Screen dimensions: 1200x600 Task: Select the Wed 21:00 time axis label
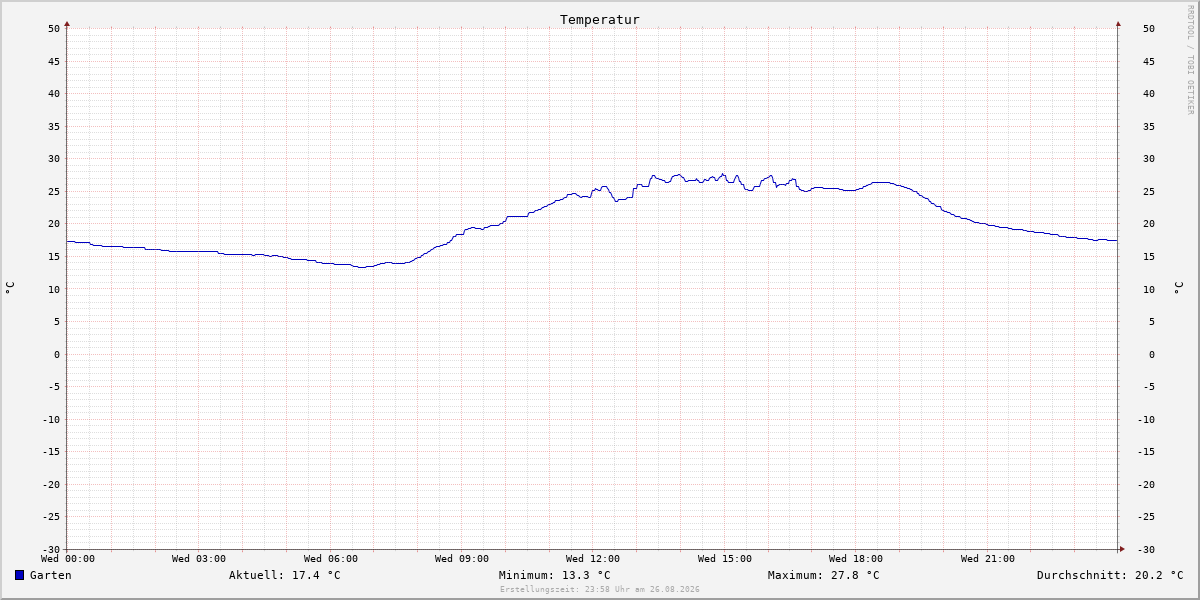coord(988,559)
